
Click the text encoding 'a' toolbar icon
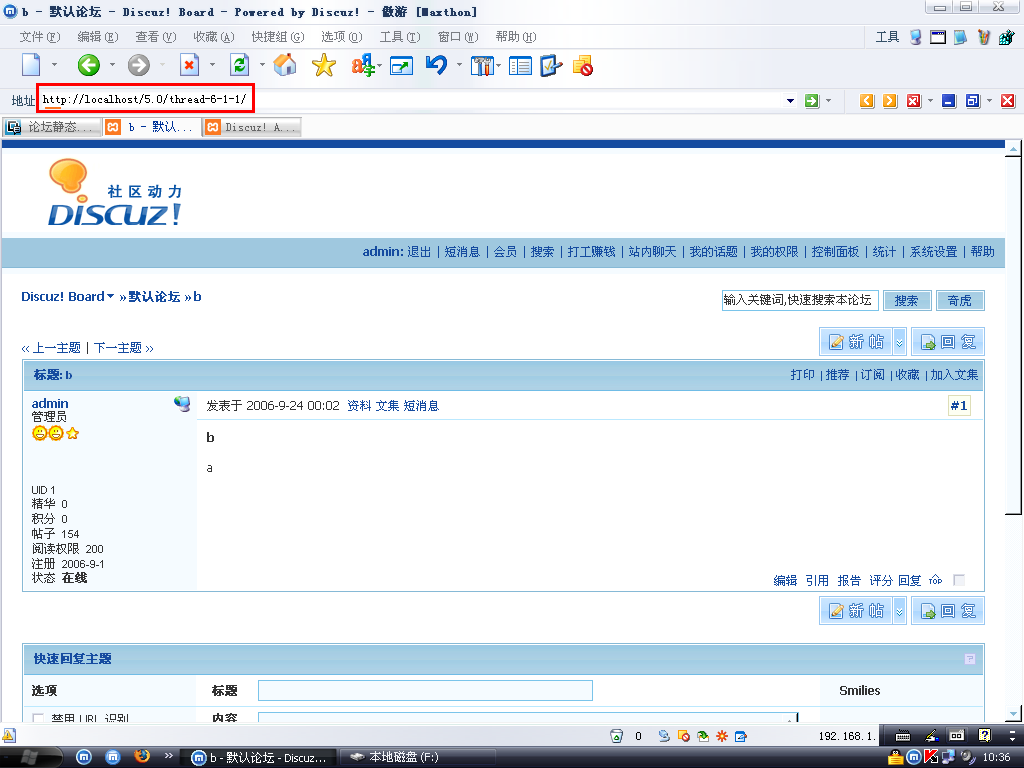coord(363,65)
